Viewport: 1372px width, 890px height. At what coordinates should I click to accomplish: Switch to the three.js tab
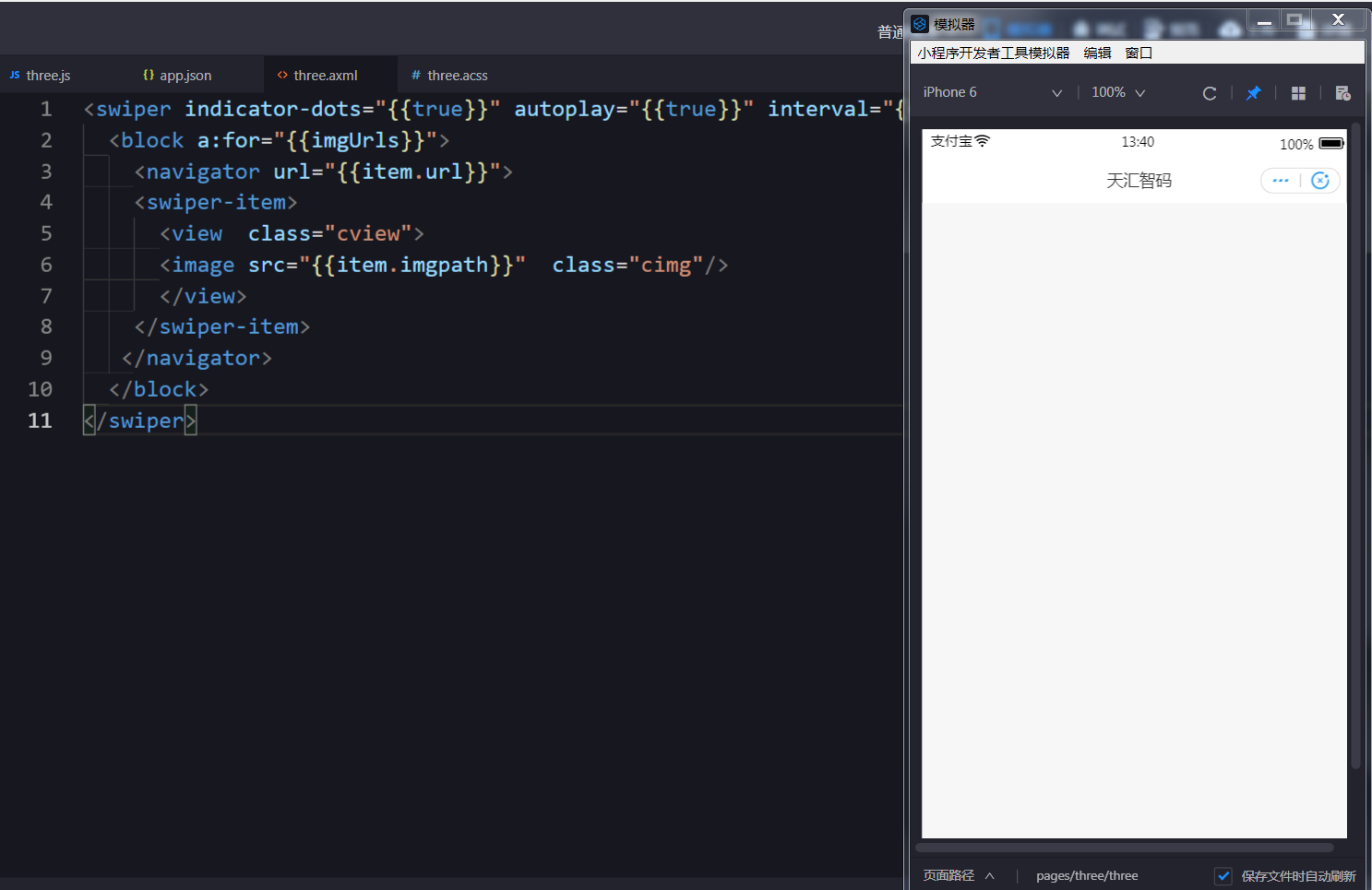pos(65,75)
